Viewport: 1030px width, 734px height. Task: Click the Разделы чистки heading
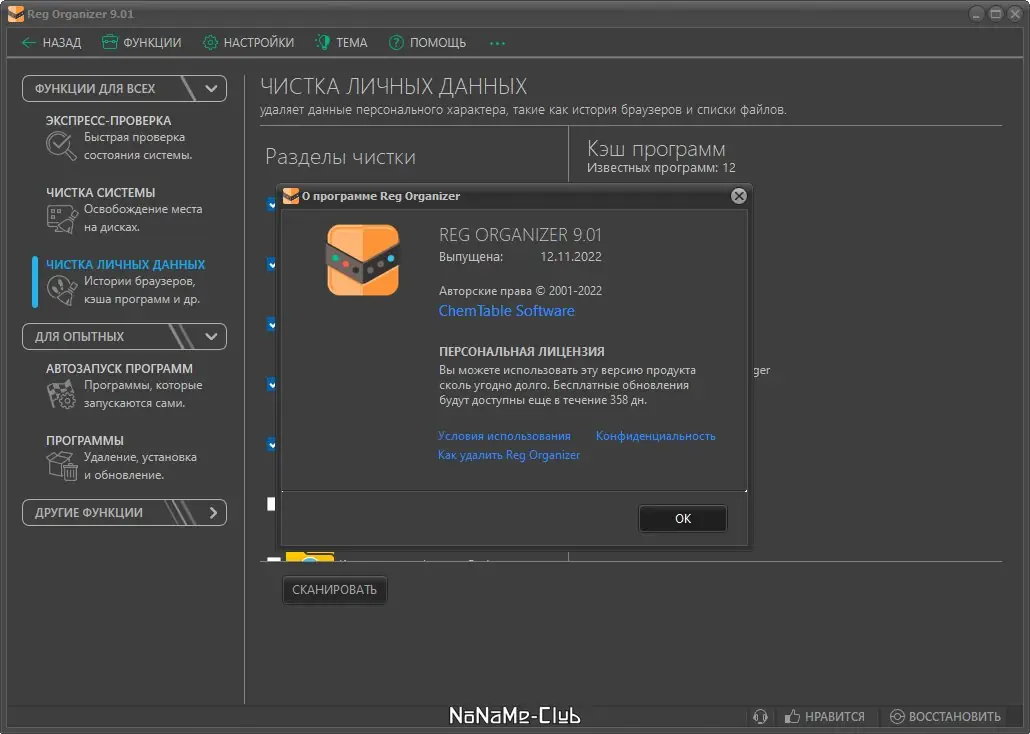tap(340, 156)
